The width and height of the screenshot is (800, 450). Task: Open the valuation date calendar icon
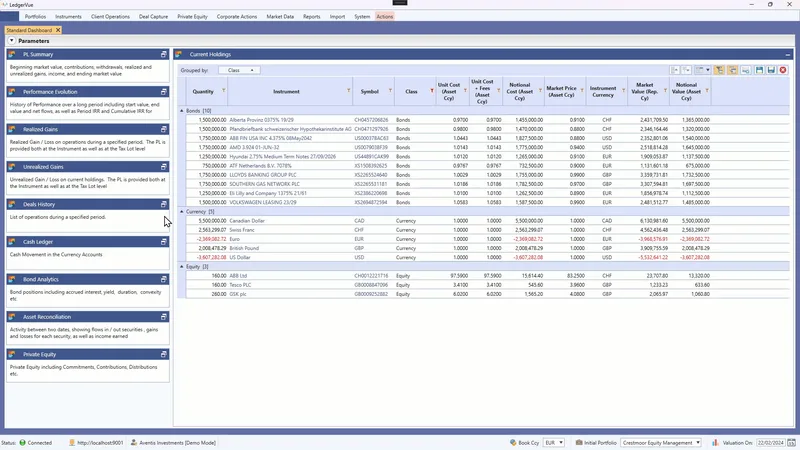pyautogui.click(x=791, y=443)
